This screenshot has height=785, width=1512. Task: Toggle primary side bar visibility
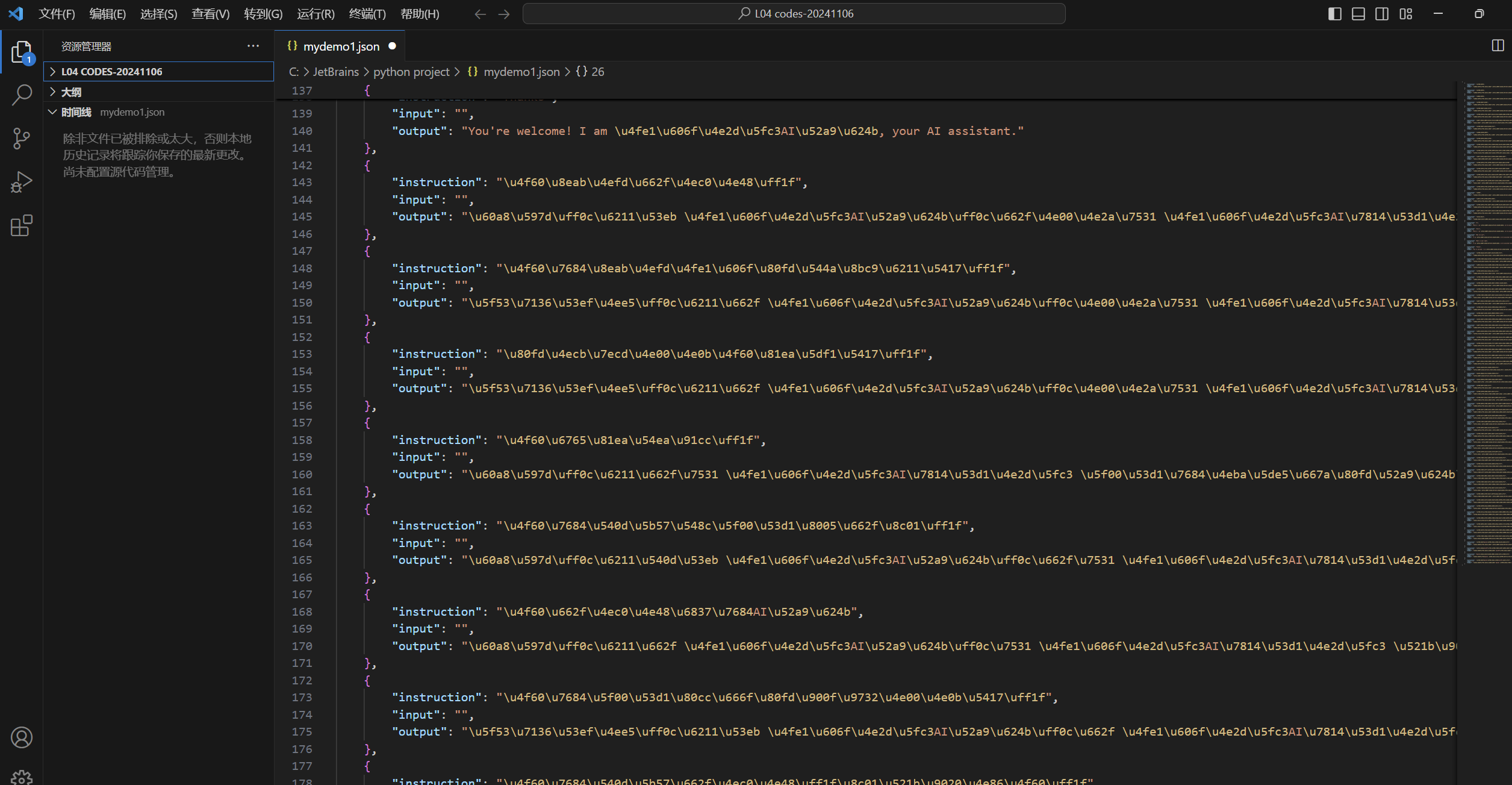click(1334, 14)
